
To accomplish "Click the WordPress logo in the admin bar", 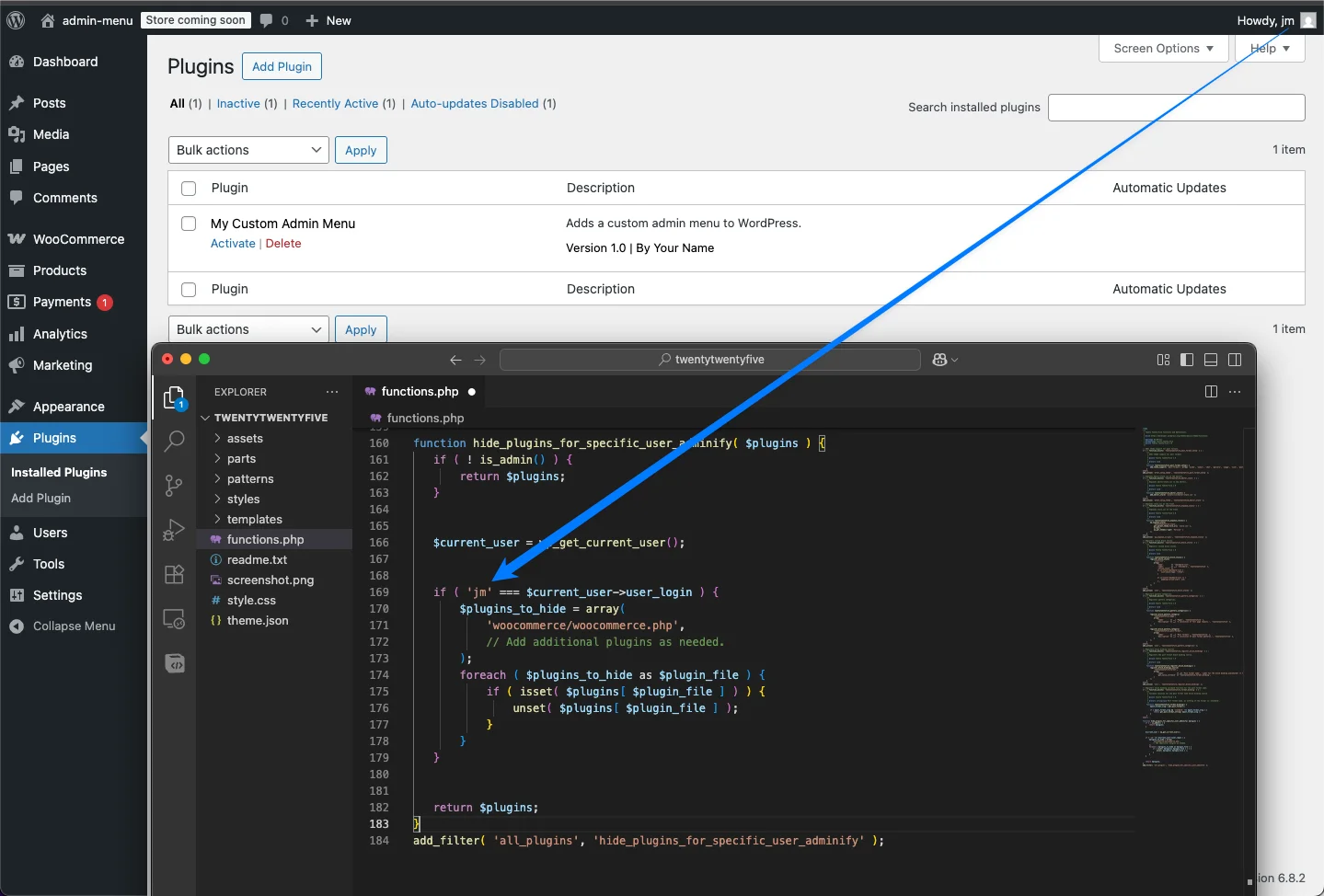I will tap(15, 20).
